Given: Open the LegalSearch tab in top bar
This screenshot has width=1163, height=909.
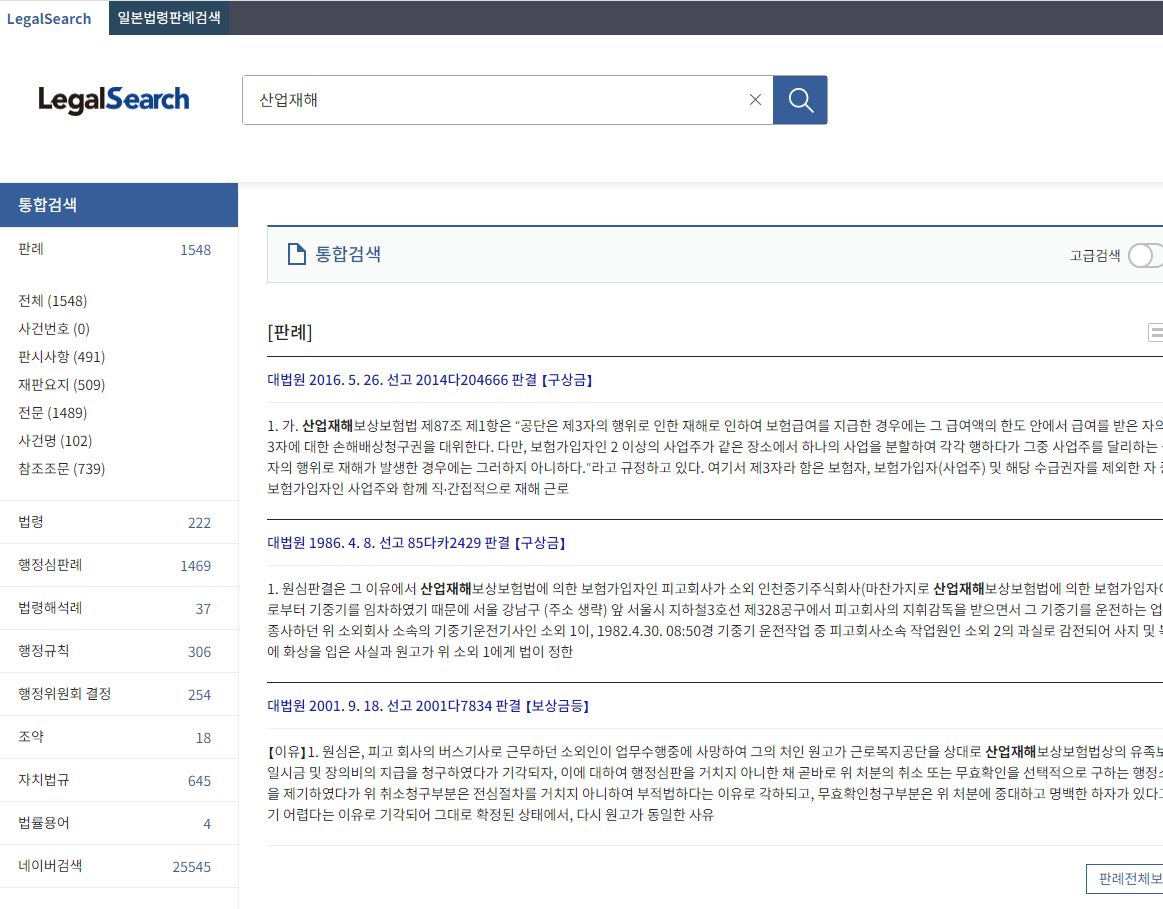Looking at the screenshot, I should (x=49, y=19).
